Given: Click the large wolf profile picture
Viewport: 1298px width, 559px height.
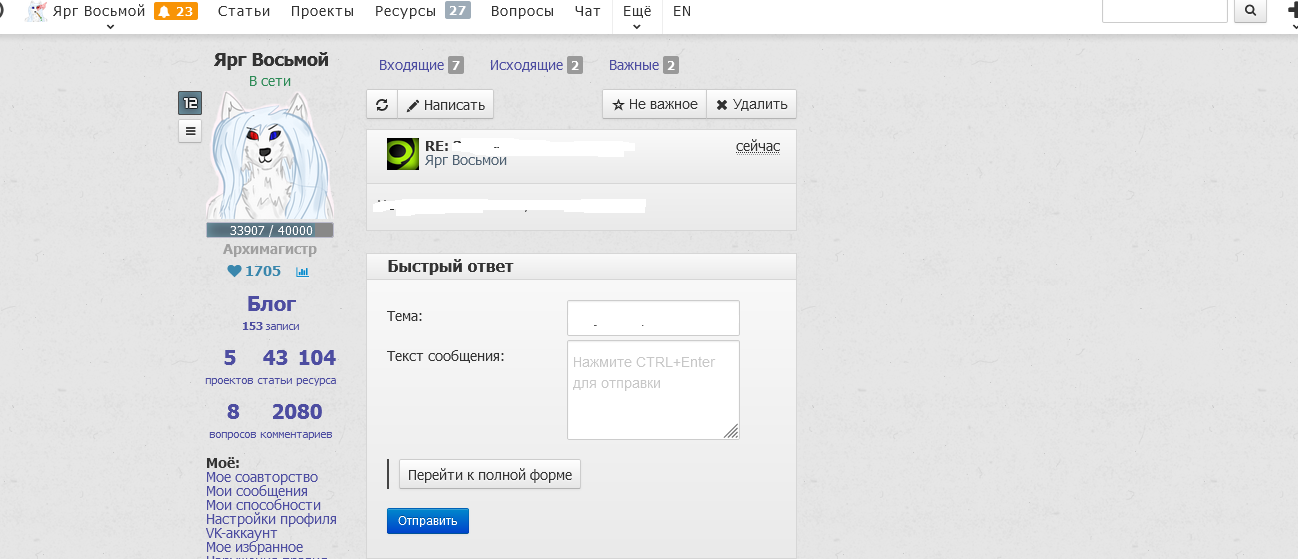Looking at the screenshot, I should point(269,155).
